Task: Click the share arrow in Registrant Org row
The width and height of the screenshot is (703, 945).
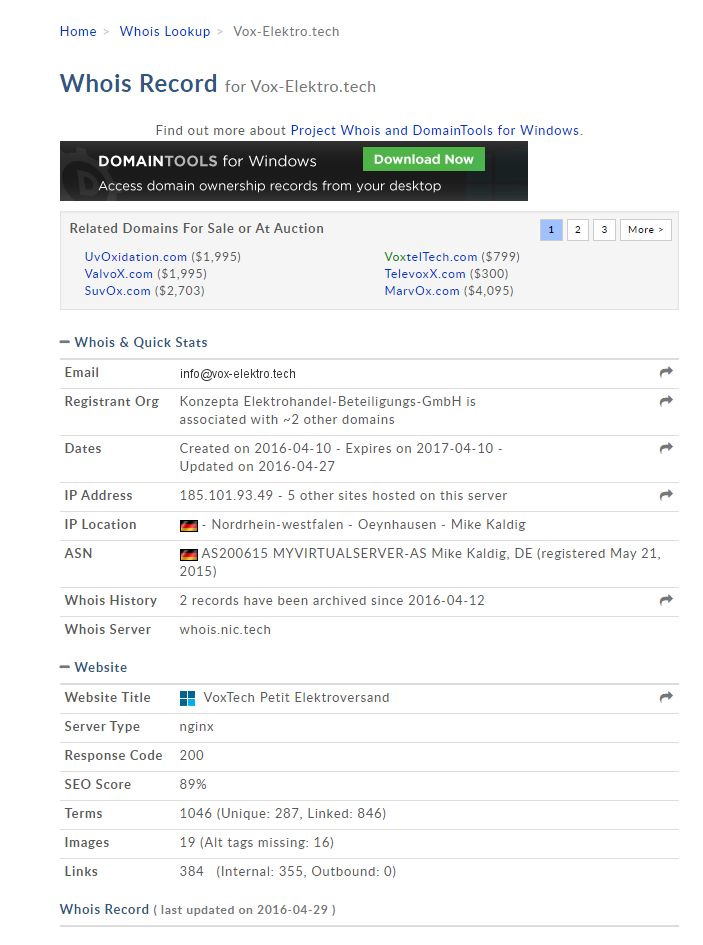Action: pyautogui.click(x=666, y=401)
